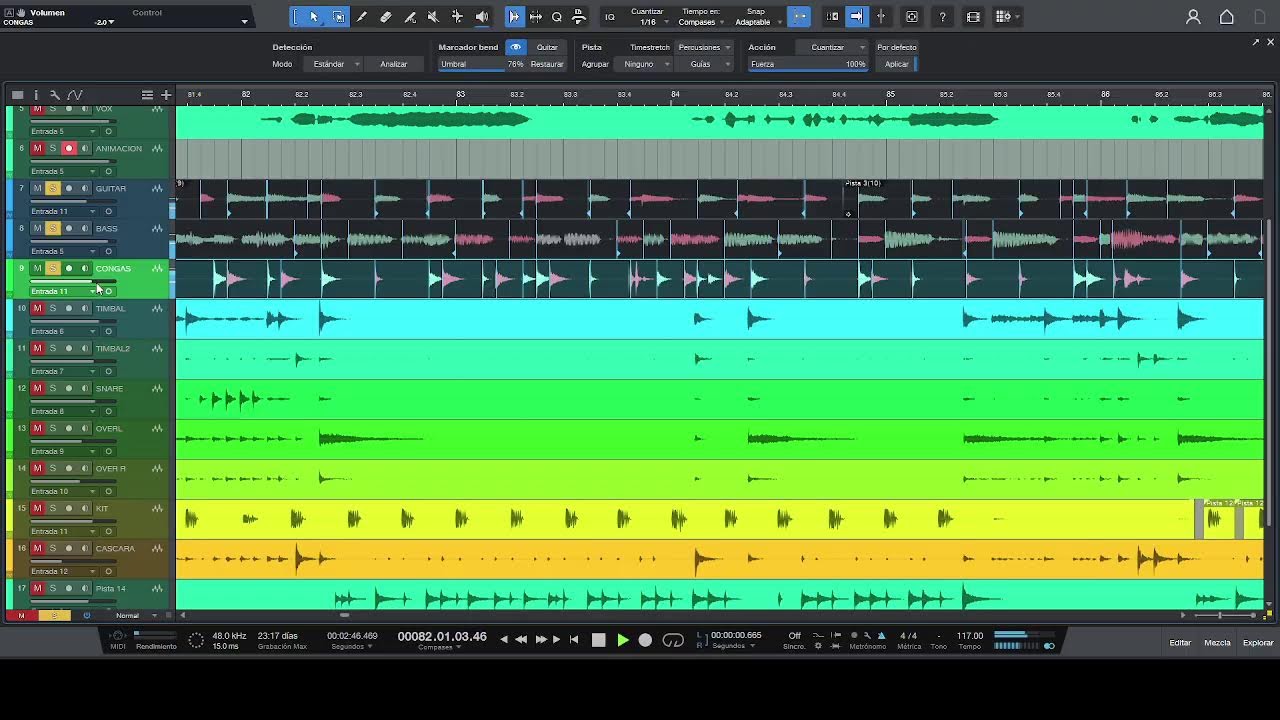
Task: Disarm record on ANIMACION track
Action: coord(69,148)
